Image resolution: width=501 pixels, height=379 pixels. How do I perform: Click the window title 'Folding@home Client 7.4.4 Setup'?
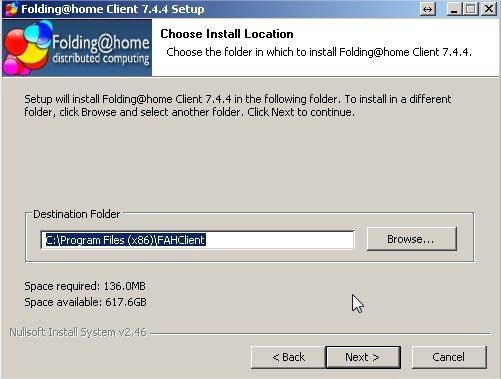coord(113,9)
